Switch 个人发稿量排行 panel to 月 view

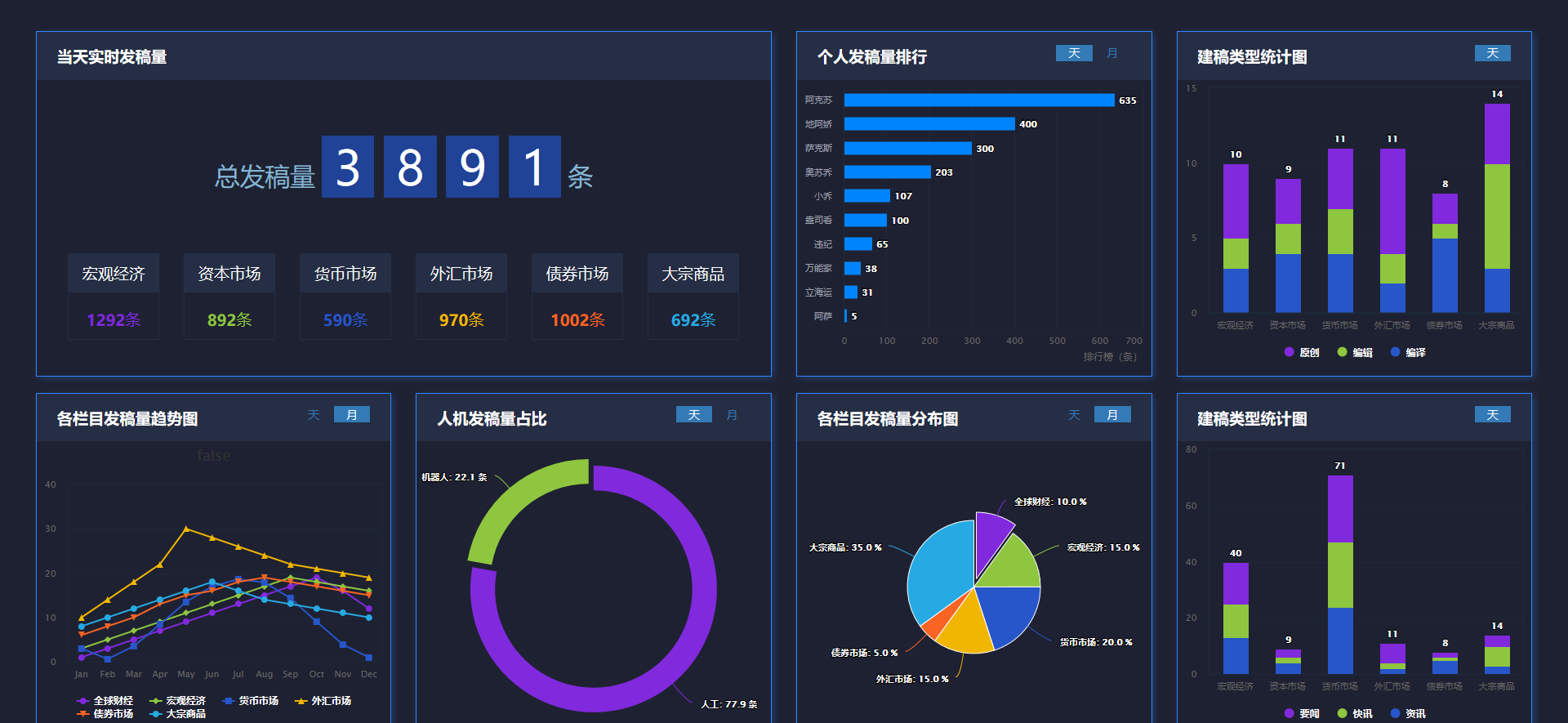(x=1111, y=53)
